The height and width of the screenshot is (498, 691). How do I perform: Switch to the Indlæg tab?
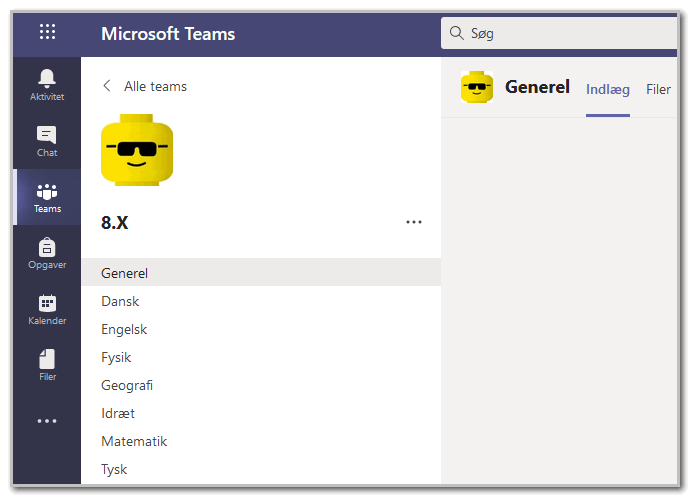pyautogui.click(x=607, y=89)
